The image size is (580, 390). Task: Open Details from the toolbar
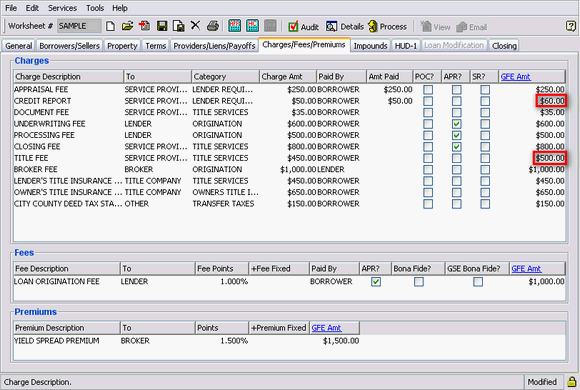[345, 27]
